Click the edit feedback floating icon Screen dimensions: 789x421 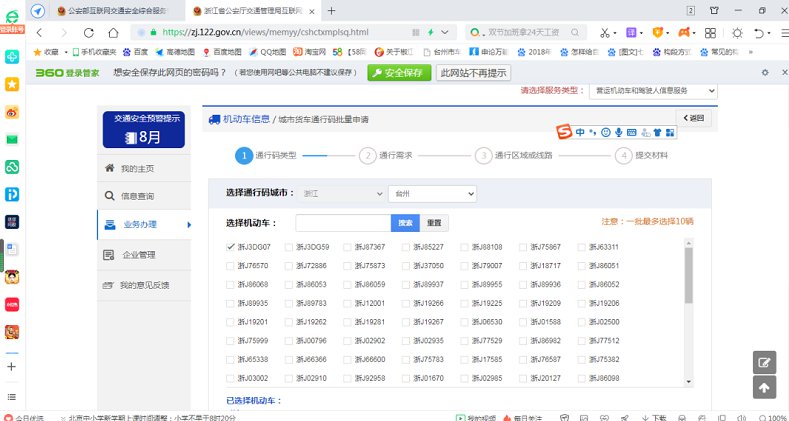(764, 364)
